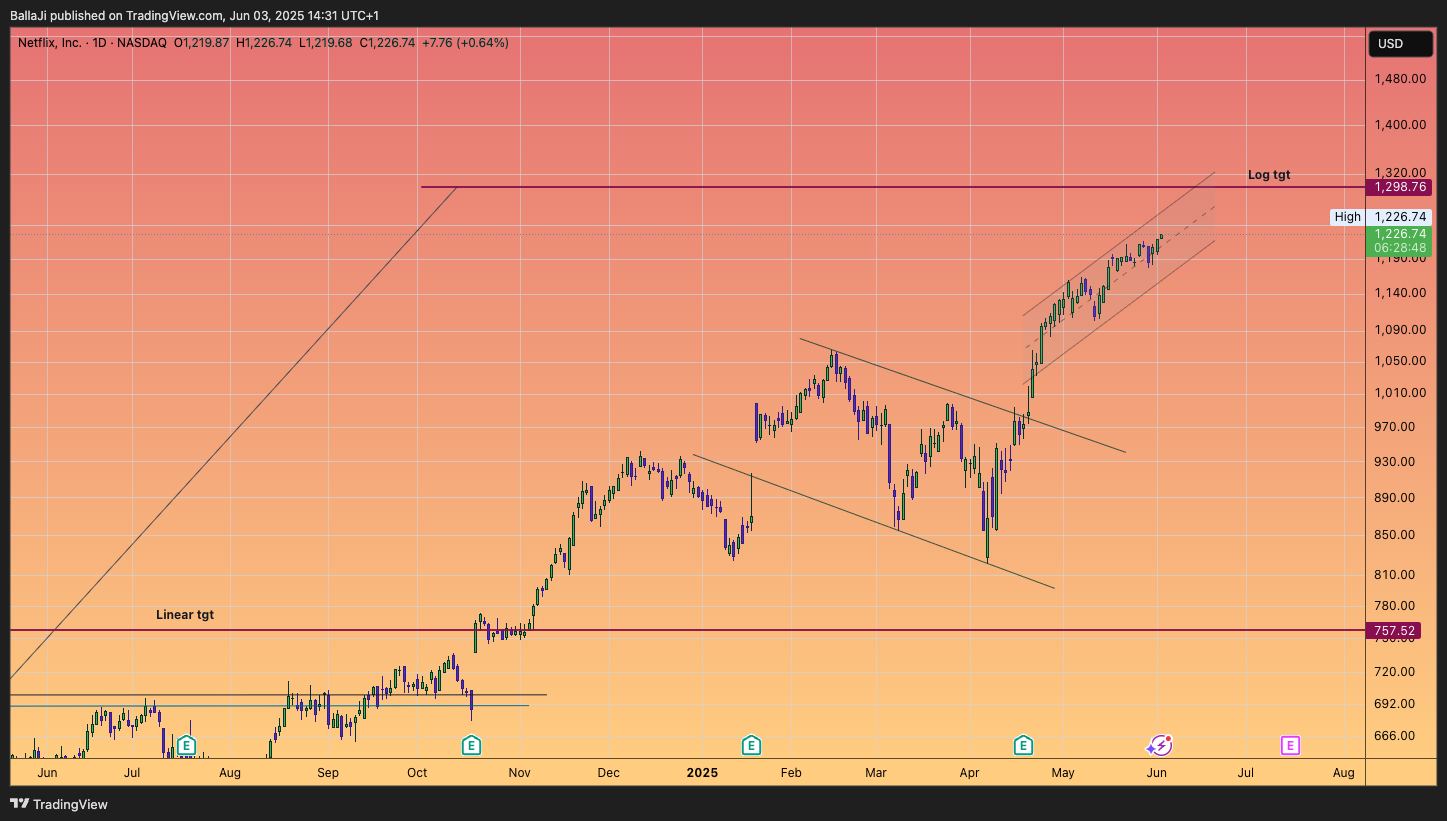Open the earnings marker between Apr and May
The image size is (1447, 821).
[x=1023, y=745]
